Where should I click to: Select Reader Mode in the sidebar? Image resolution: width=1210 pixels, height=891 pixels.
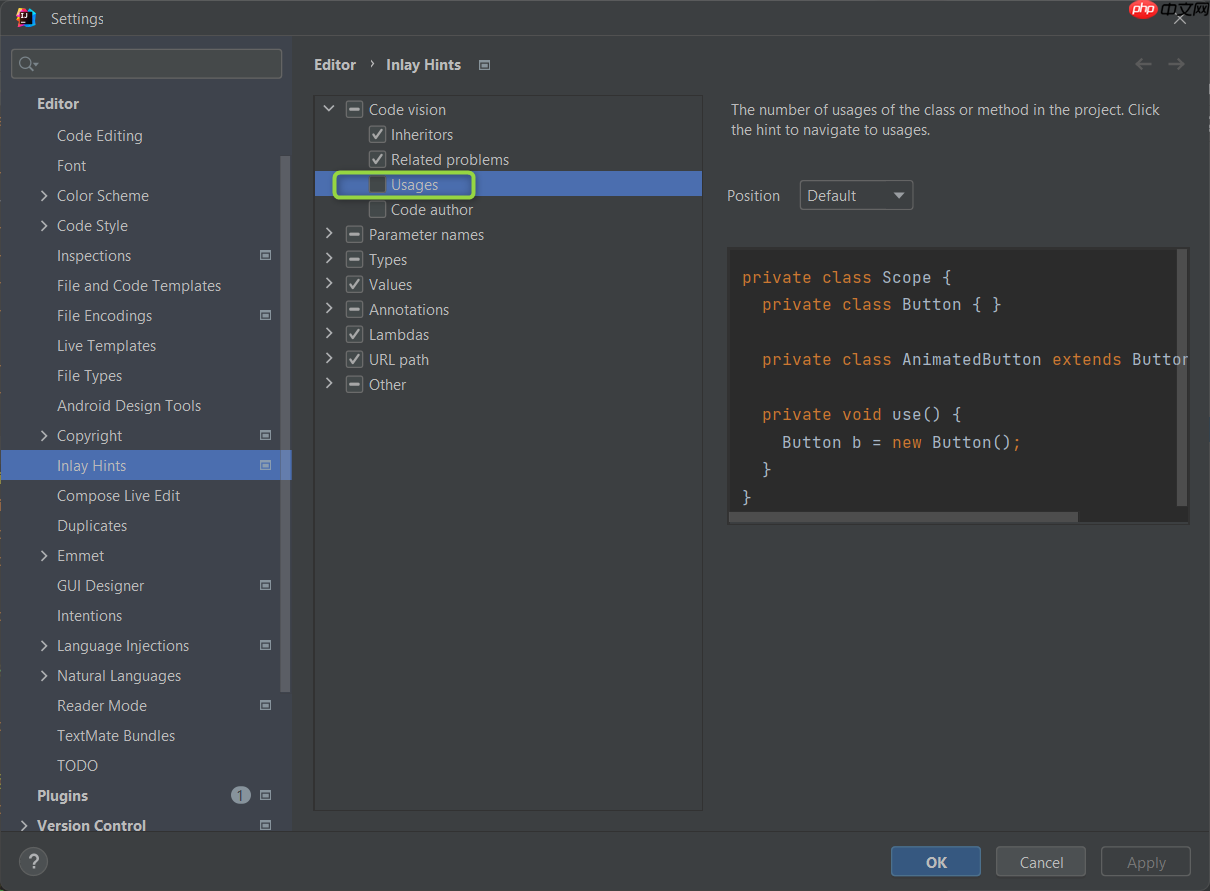[101, 706]
